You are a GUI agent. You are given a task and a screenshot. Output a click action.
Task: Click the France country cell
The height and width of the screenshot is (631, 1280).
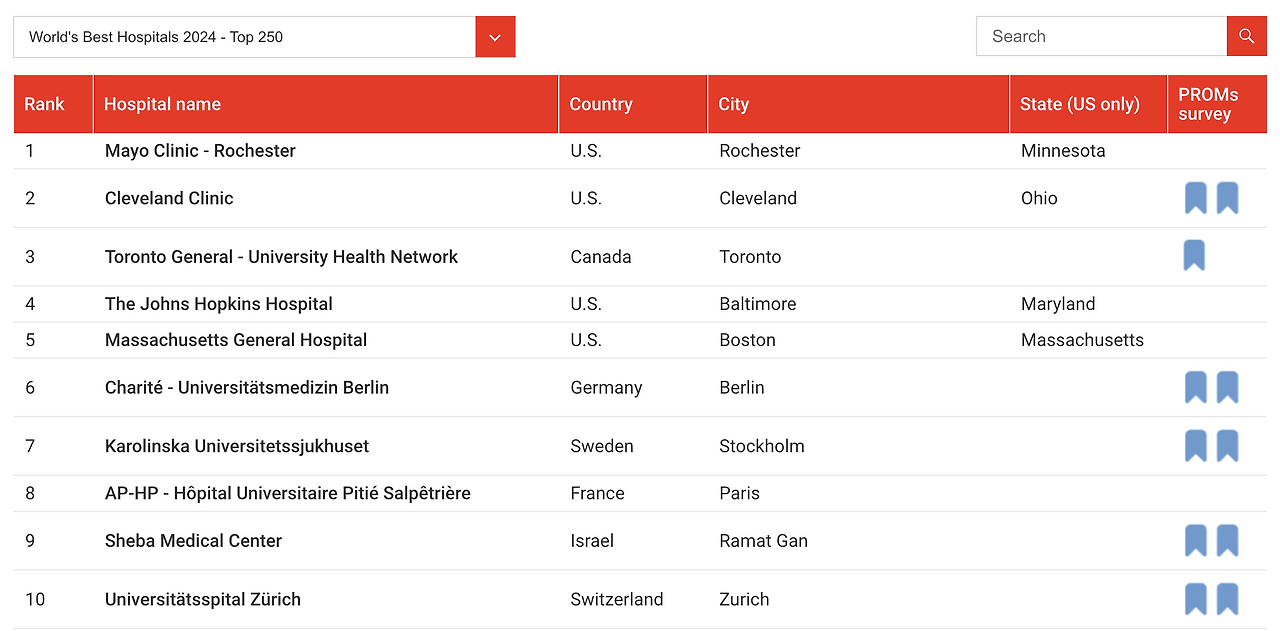click(x=597, y=493)
